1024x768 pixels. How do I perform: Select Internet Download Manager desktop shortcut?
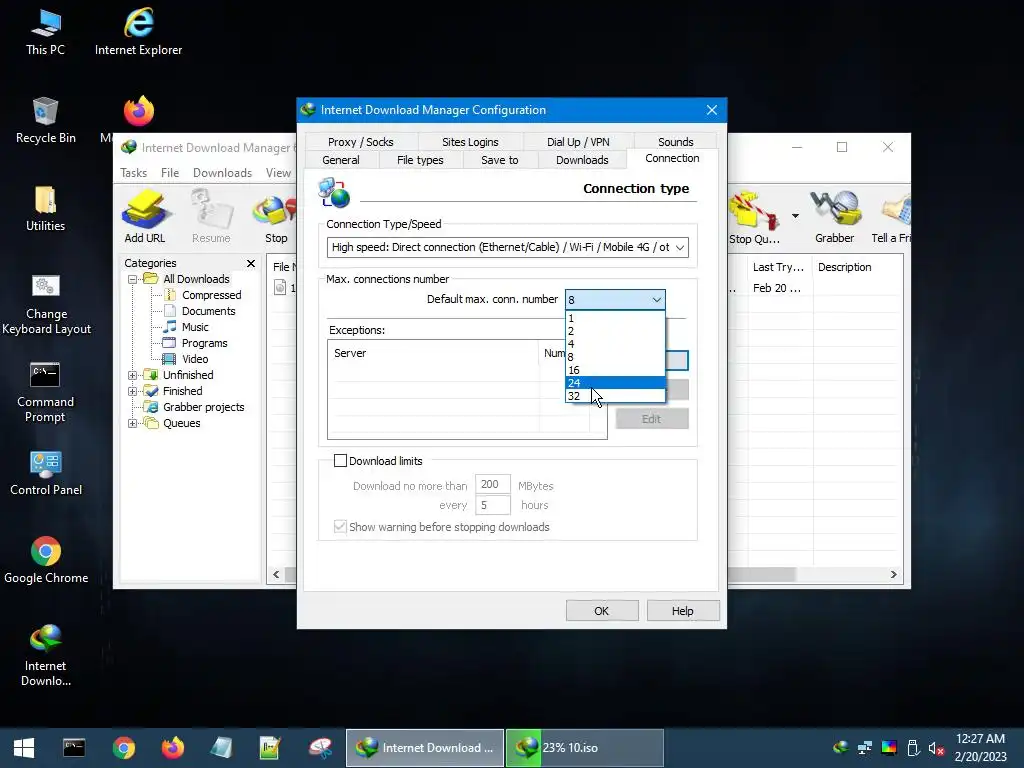(46, 655)
